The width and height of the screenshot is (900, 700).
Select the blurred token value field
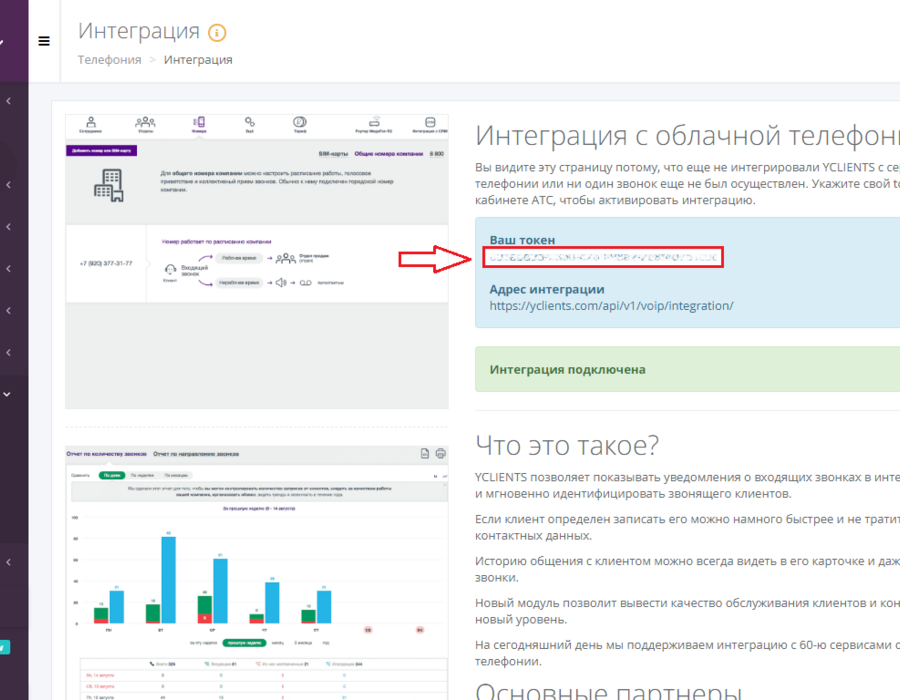point(603,257)
